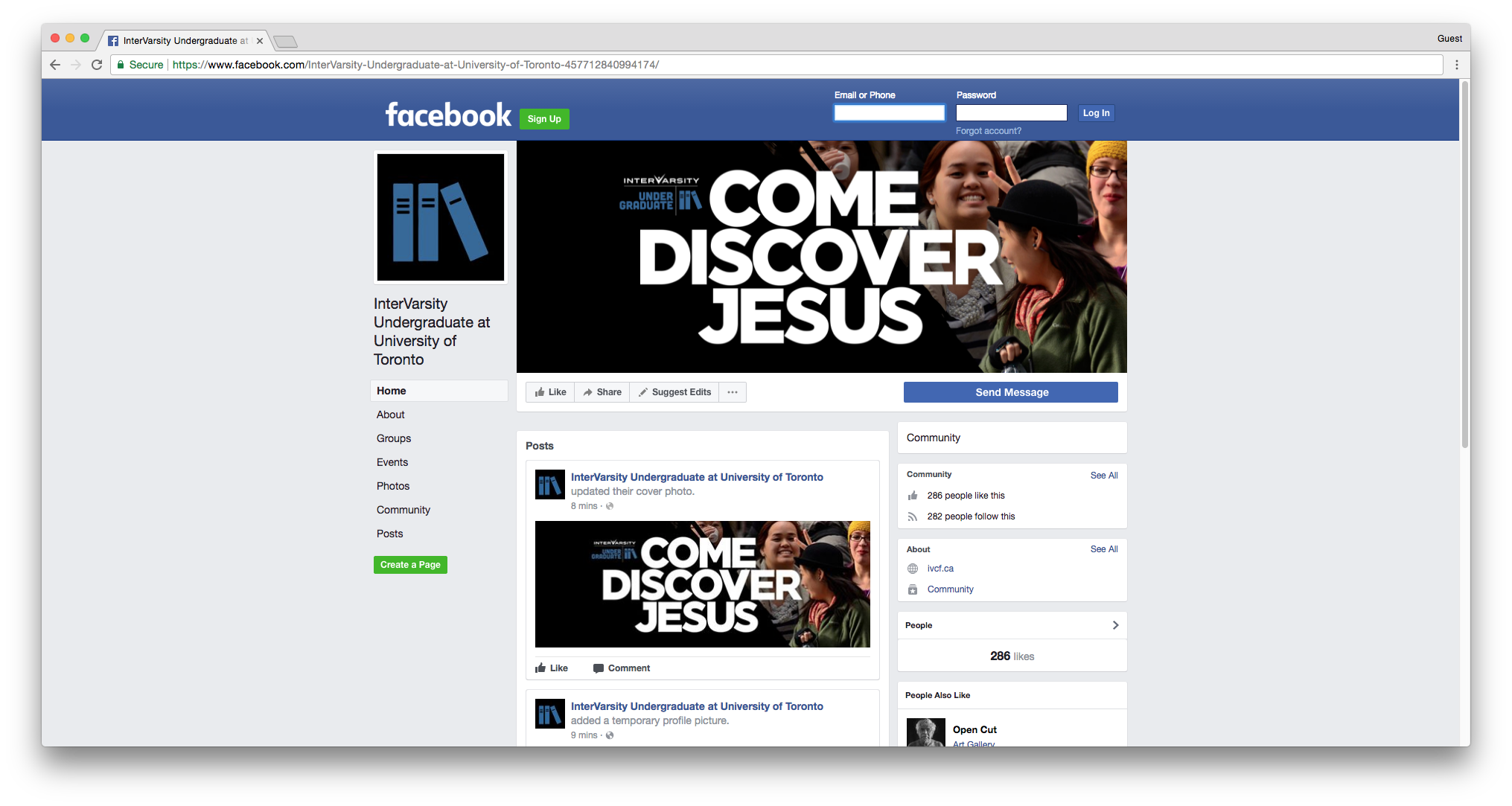The width and height of the screenshot is (1512, 806).
Task: Open page avatar on cover photo post
Action: [x=550, y=484]
